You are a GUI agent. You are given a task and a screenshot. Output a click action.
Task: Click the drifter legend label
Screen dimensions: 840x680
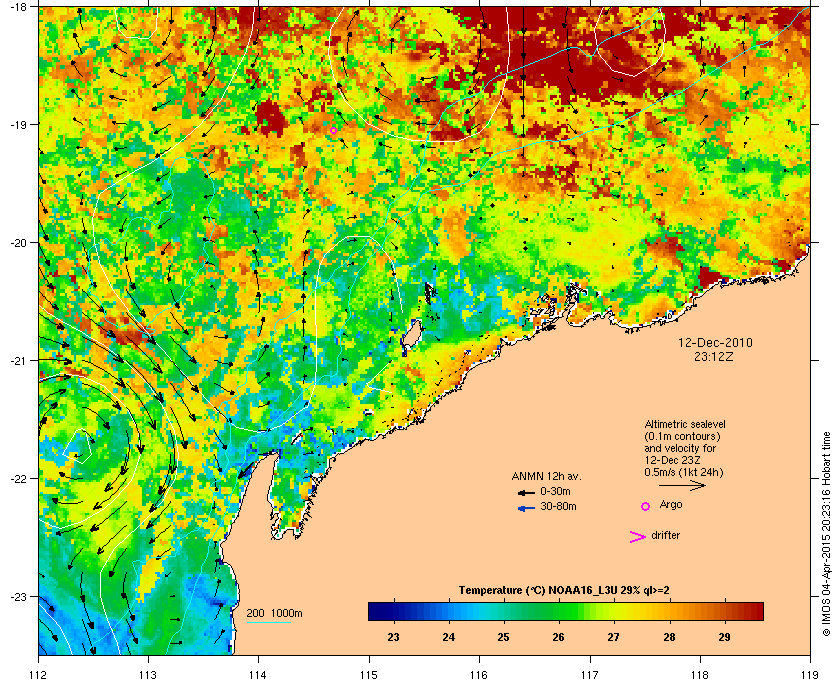point(665,535)
